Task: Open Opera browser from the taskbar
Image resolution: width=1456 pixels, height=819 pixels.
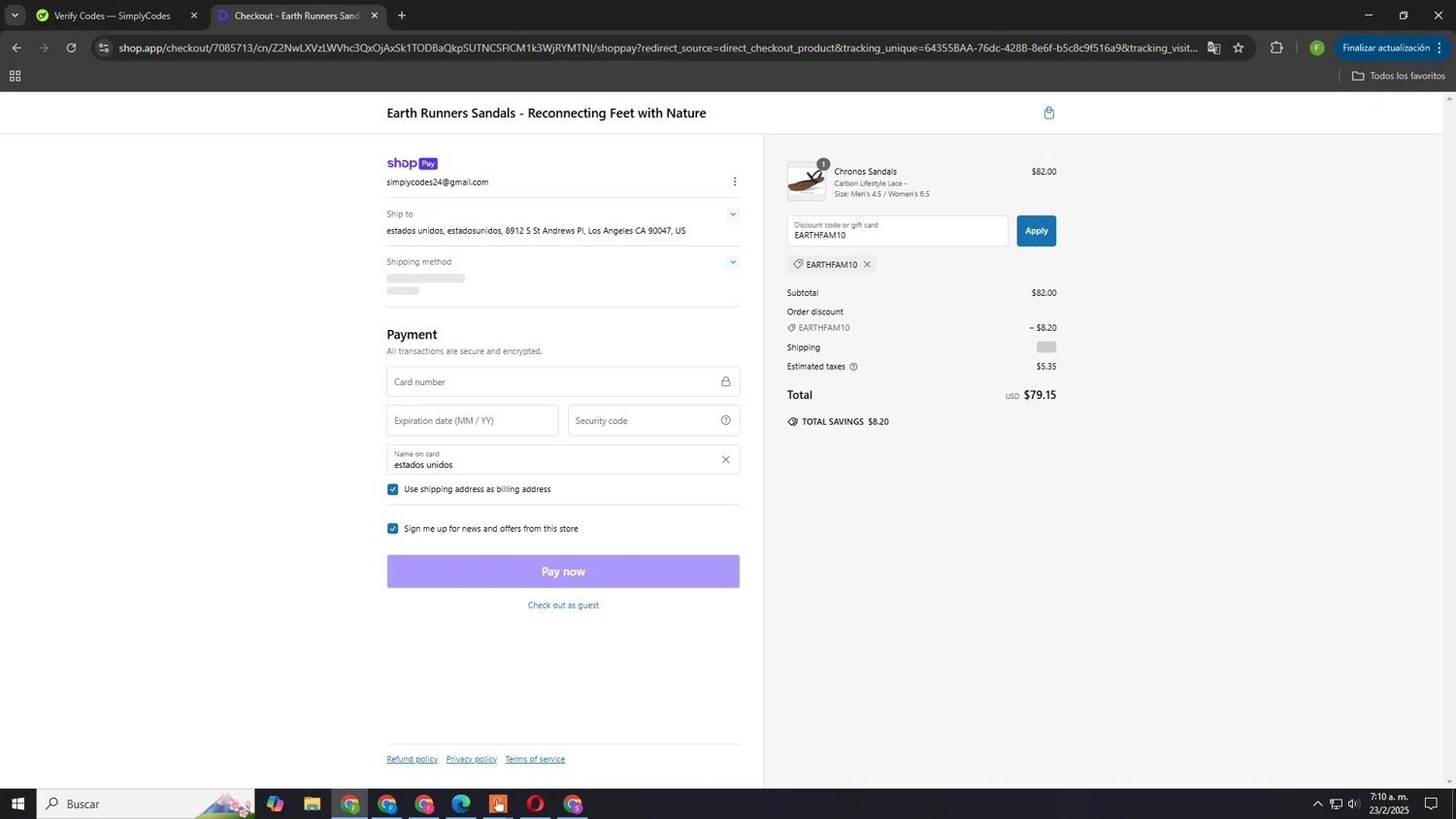Action: tap(535, 804)
